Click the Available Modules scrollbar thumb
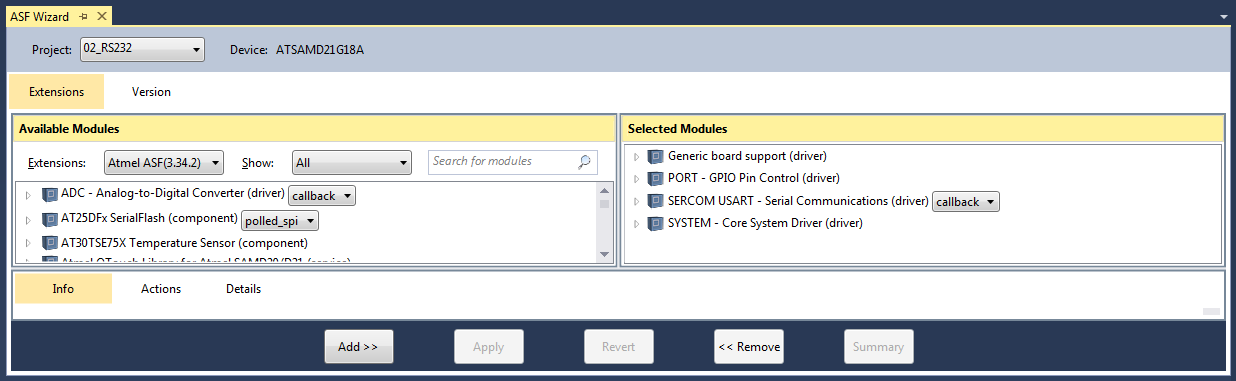This screenshot has height=381, width=1236. 604,203
